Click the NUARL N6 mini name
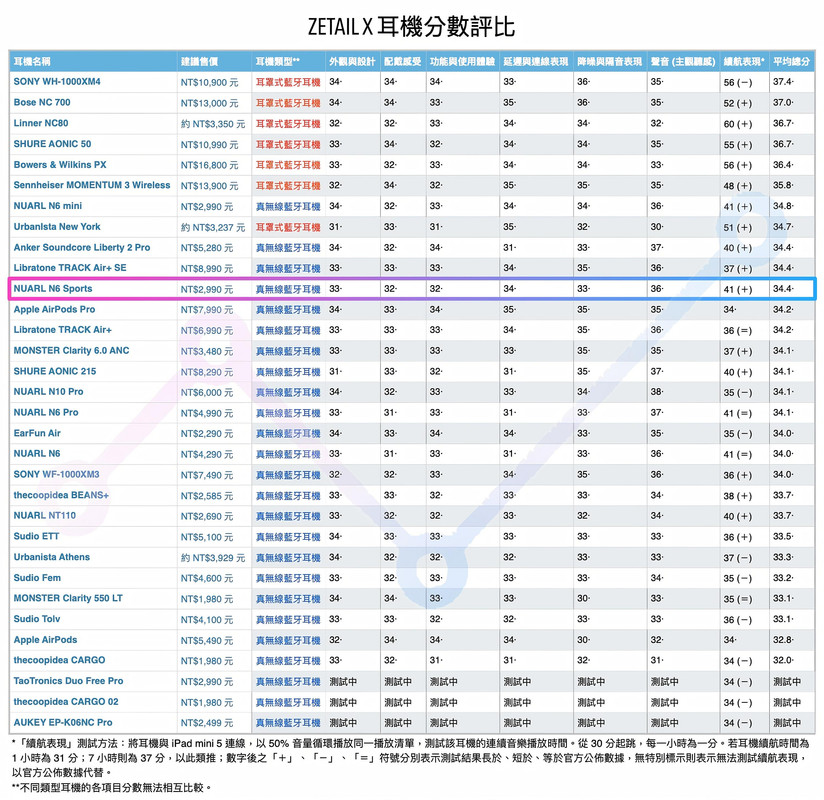The width and height of the screenshot is (824, 800). pyautogui.click(x=48, y=206)
